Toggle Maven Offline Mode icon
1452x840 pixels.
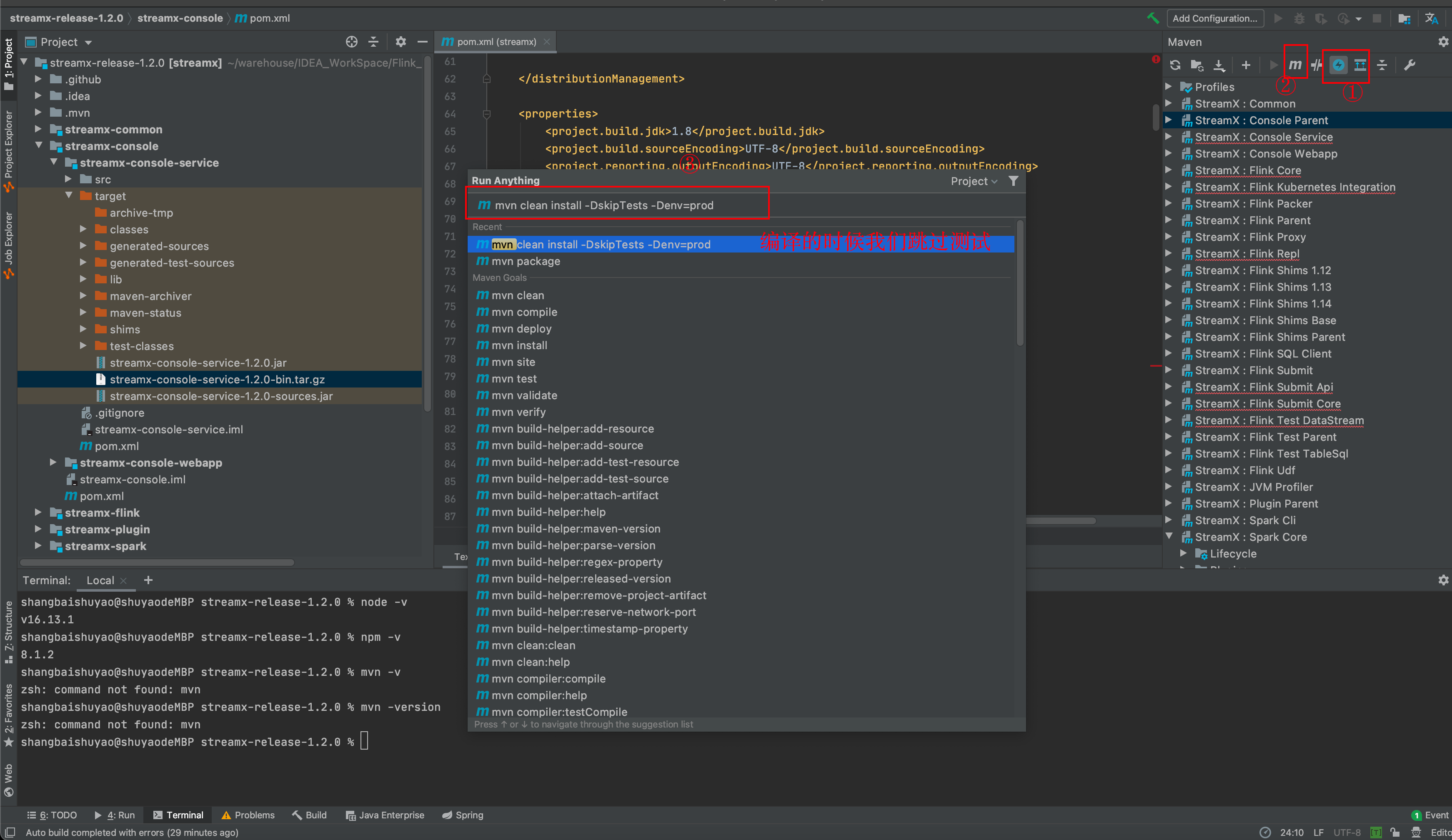pyautogui.click(x=1317, y=65)
